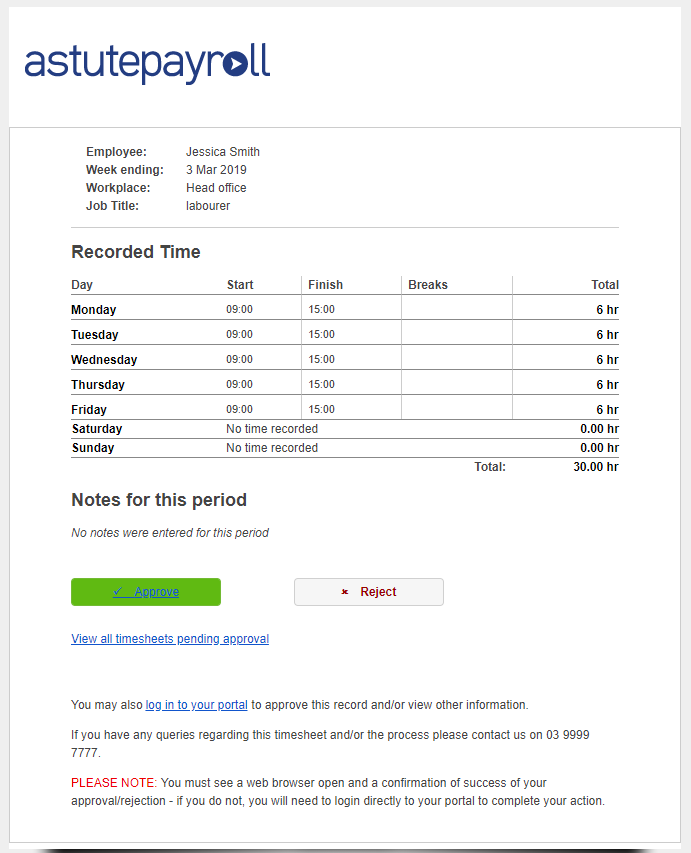The height and width of the screenshot is (853, 691).
Task: Select the Breaks column header
Action: point(428,284)
